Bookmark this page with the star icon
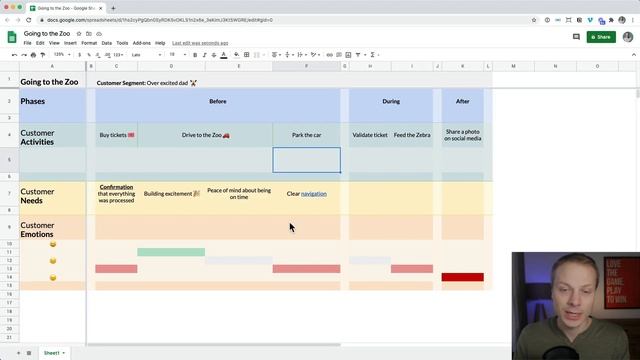The image size is (640, 360). tap(534, 20)
